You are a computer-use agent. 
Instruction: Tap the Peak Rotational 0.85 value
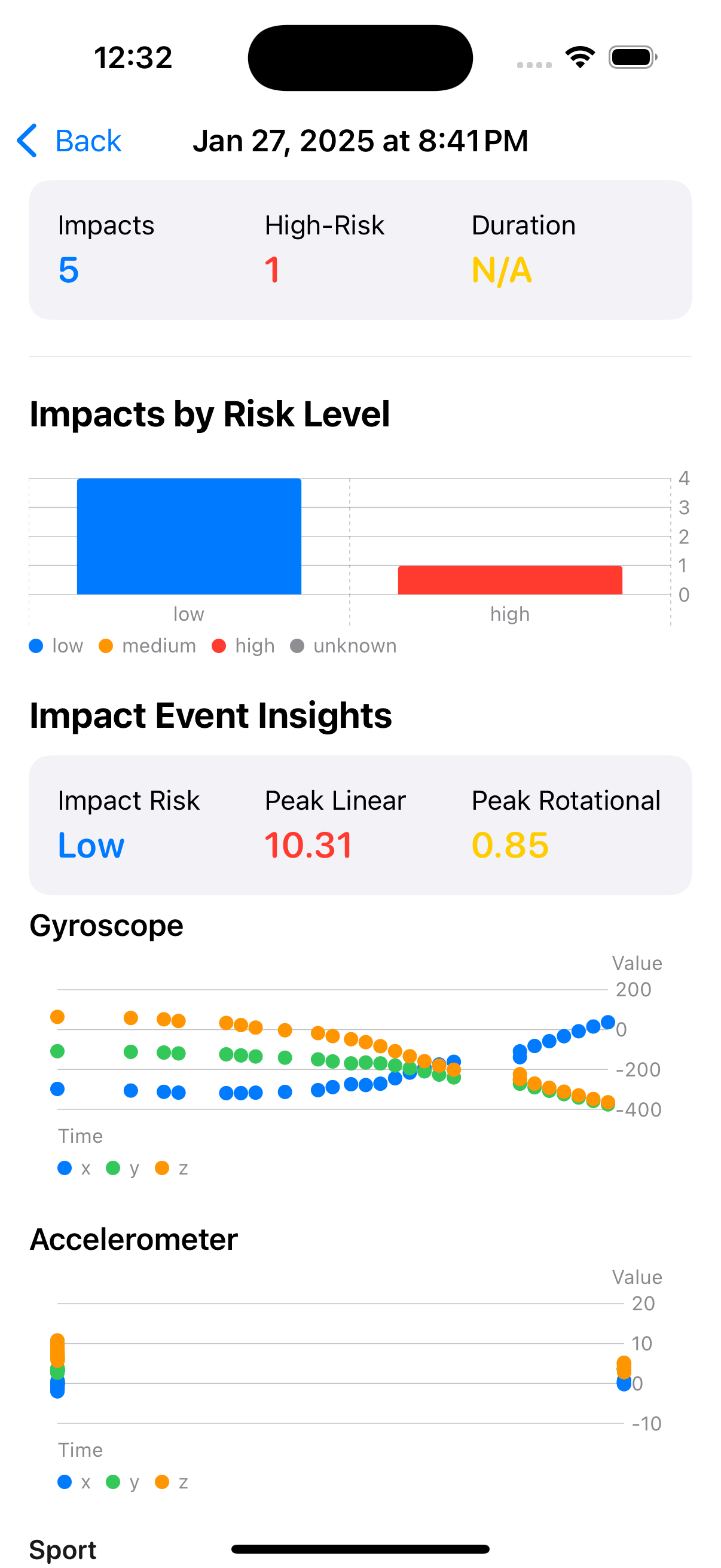tap(511, 845)
